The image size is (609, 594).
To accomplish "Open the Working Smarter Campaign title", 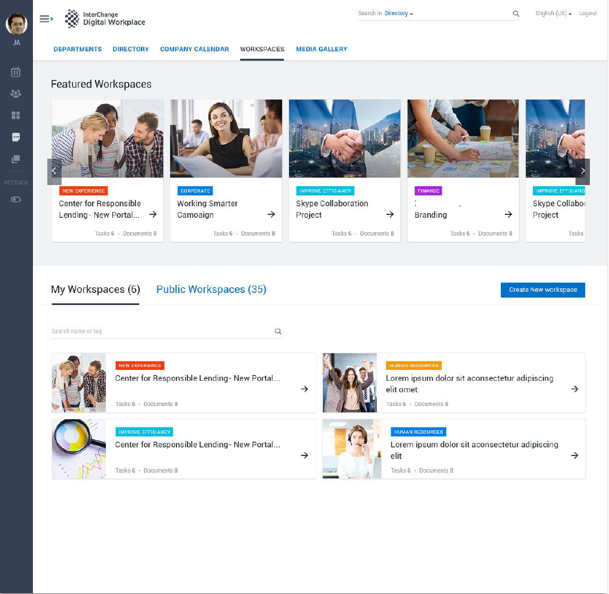I will click(x=207, y=209).
